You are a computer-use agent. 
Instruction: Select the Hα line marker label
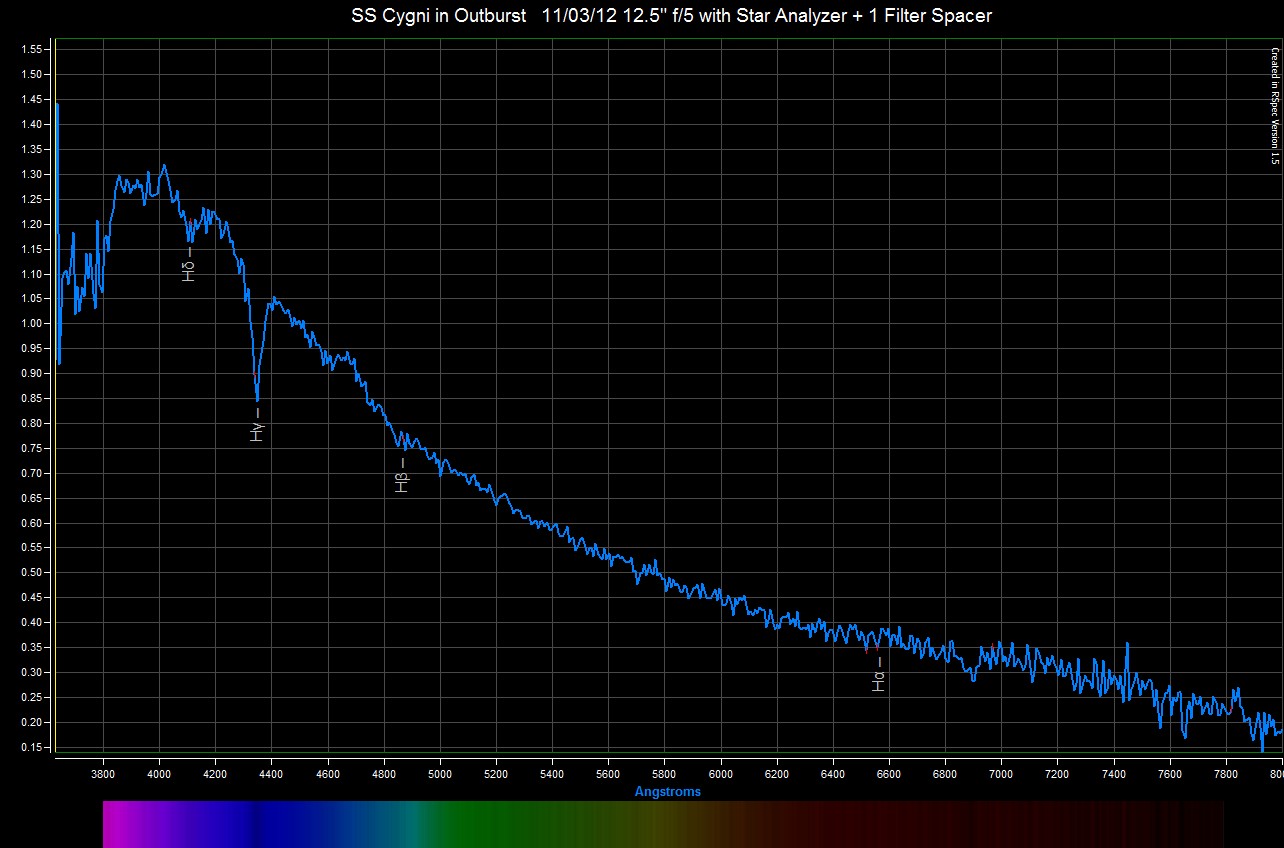tap(878, 682)
